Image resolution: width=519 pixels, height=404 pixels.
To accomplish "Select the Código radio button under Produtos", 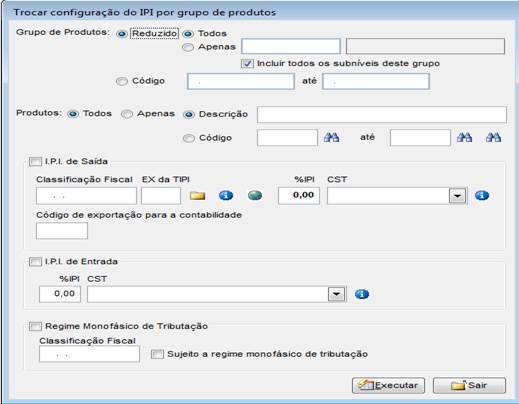I will (x=189, y=138).
